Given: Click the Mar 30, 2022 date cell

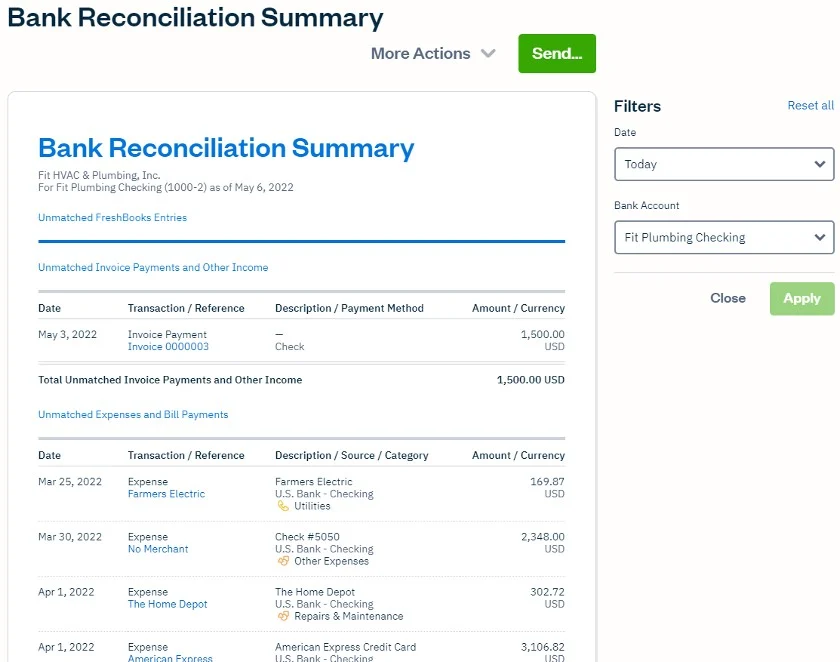Looking at the screenshot, I should click(70, 537).
